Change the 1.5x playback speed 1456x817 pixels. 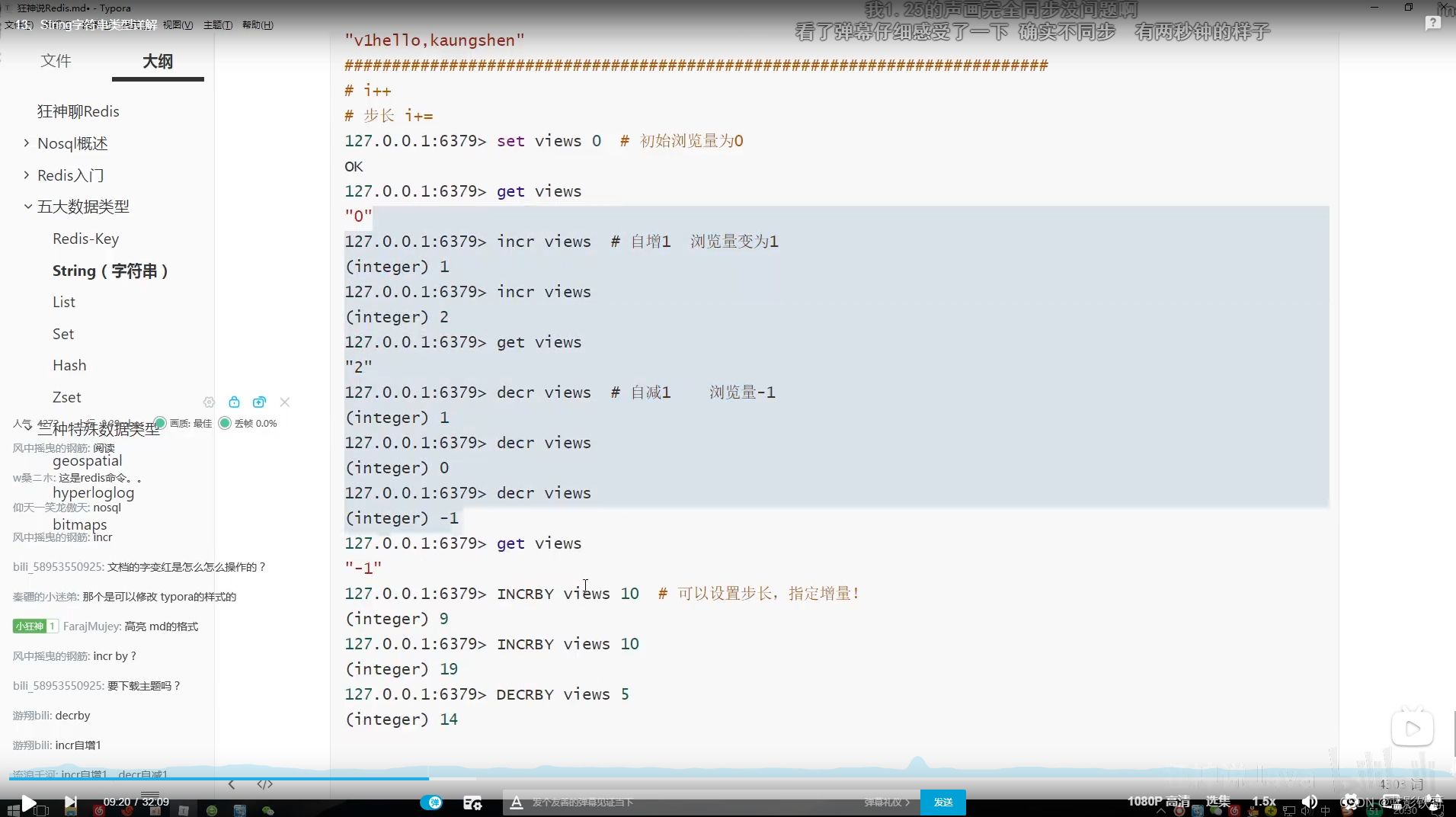point(1264,801)
